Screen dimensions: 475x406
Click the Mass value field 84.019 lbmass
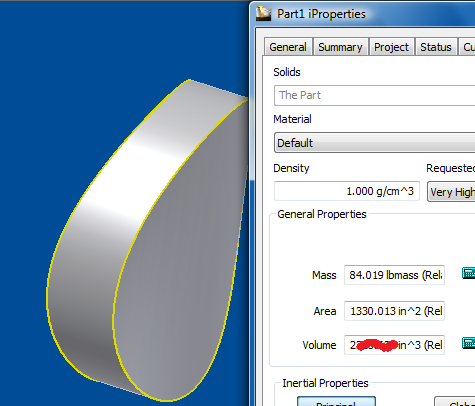coord(394,275)
